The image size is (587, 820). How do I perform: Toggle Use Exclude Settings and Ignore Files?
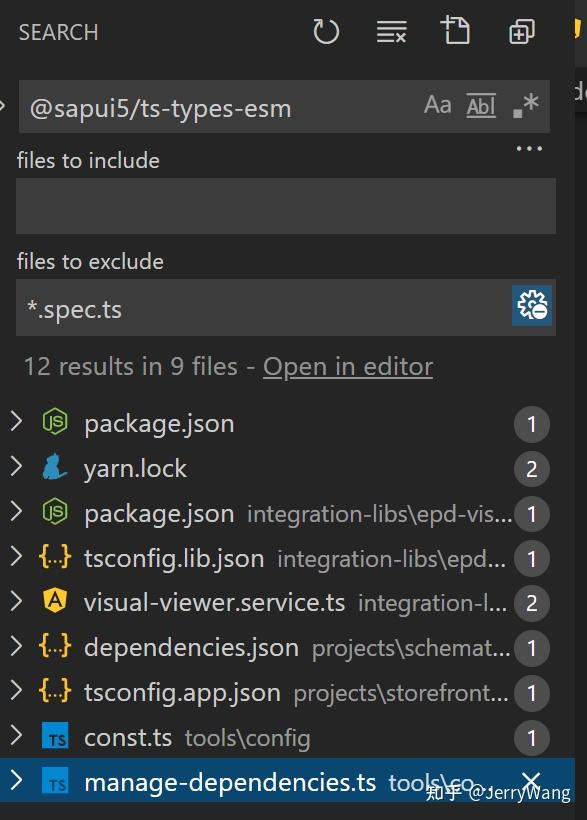tap(533, 307)
